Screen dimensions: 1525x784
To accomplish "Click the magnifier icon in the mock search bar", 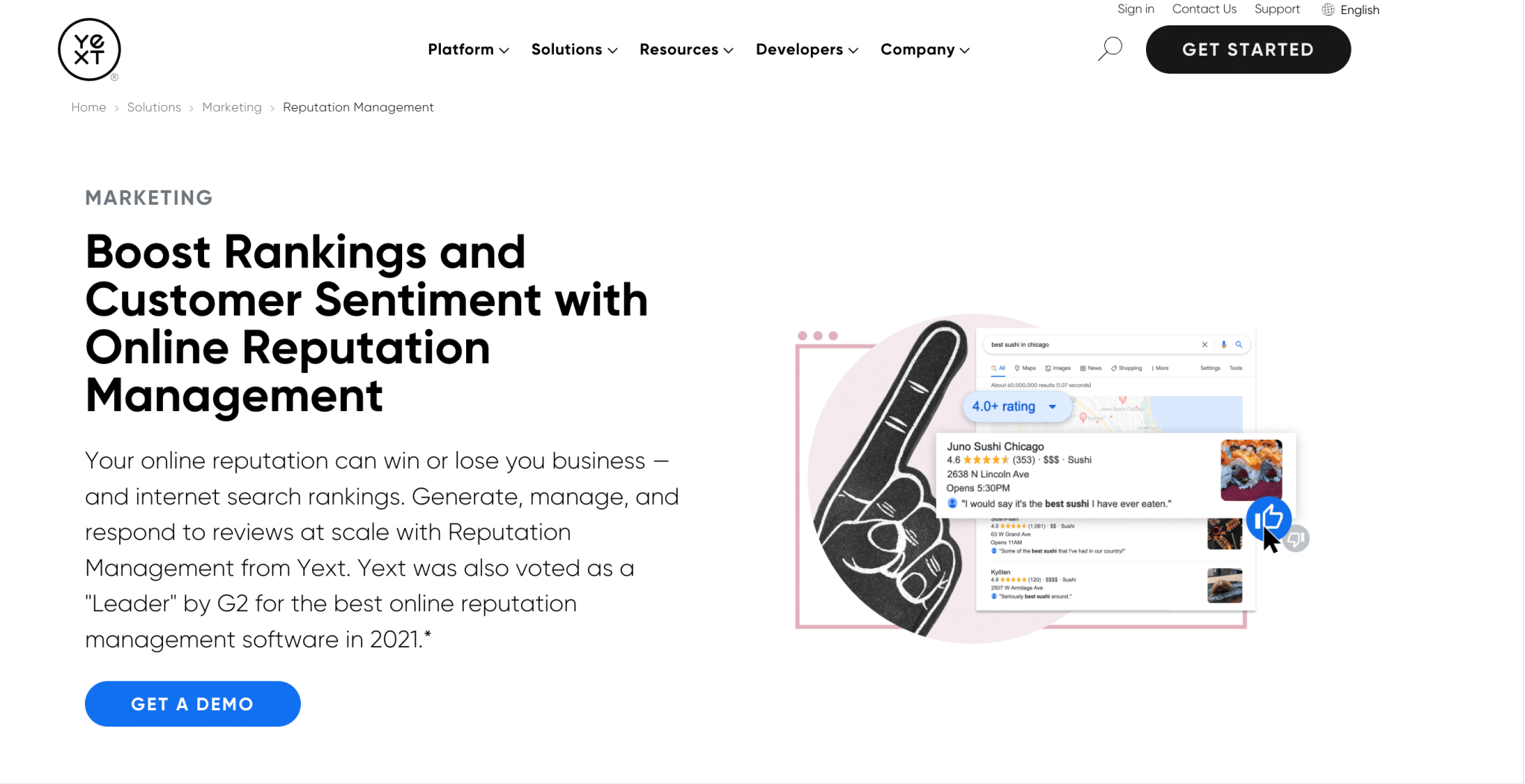I will (x=1239, y=345).
